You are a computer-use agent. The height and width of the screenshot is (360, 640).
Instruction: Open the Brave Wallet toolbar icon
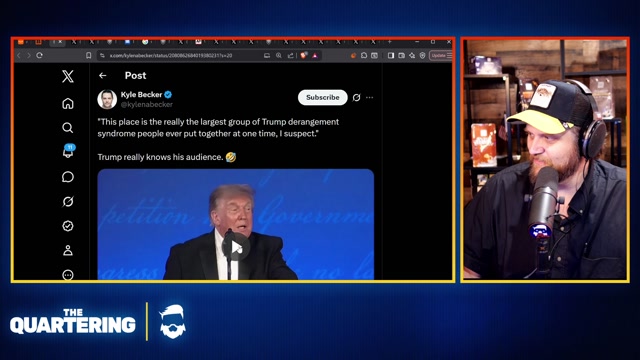(402, 56)
